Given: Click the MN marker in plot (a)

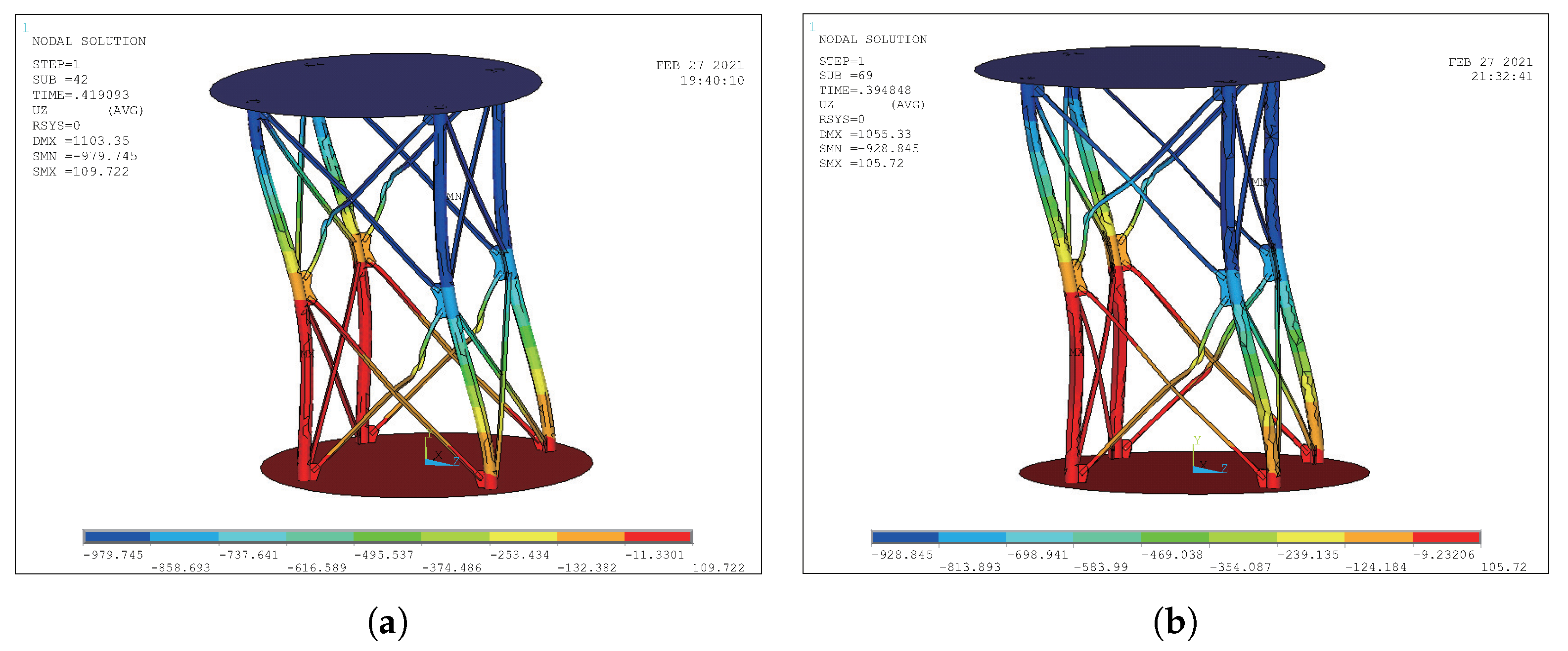Looking at the screenshot, I should tap(454, 196).
